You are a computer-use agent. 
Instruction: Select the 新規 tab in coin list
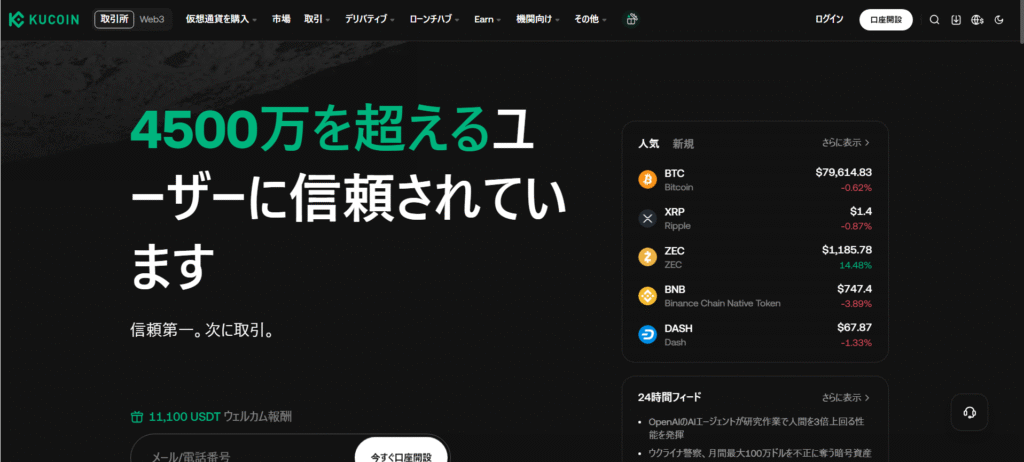(683, 144)
